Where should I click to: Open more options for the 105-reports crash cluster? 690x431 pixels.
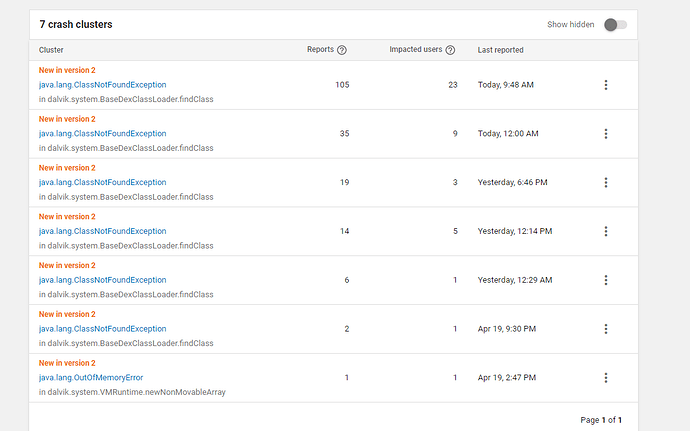[606, 85]
